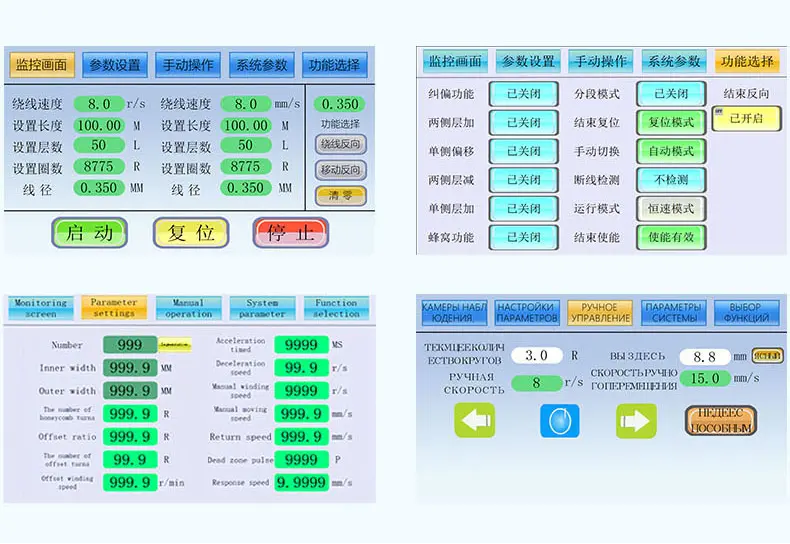Tap the green left arrow jog button
Screen dimensions: 790x544
point(475,420)
